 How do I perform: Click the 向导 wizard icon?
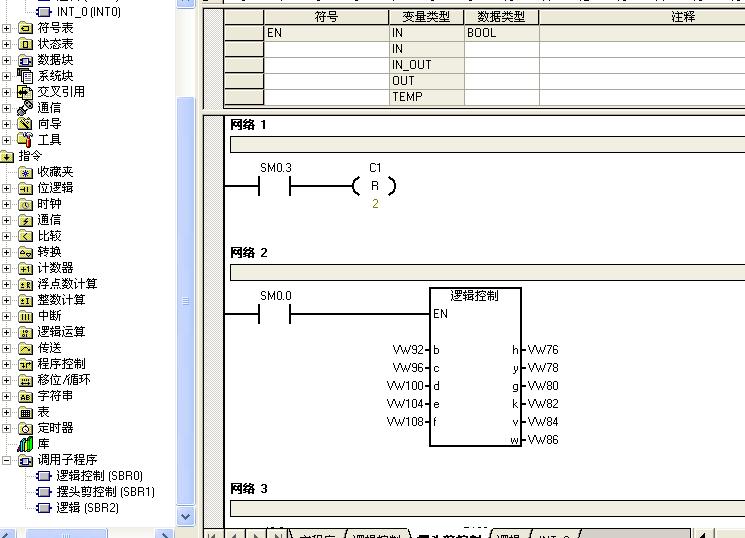coord(26,124)
